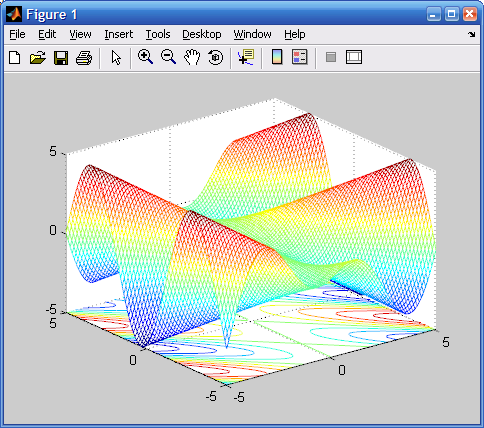The width and height of the screenshot is (484, 428).
Task: Select the Pan hand tool
Action: (x=192, y=57)
